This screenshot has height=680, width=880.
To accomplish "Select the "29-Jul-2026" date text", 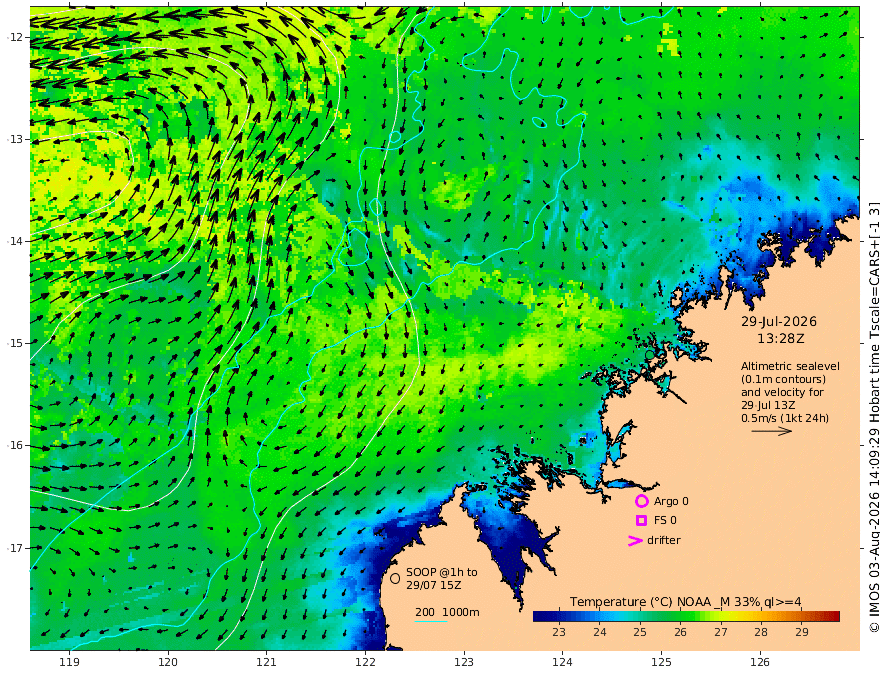I will tap(779, 321).
